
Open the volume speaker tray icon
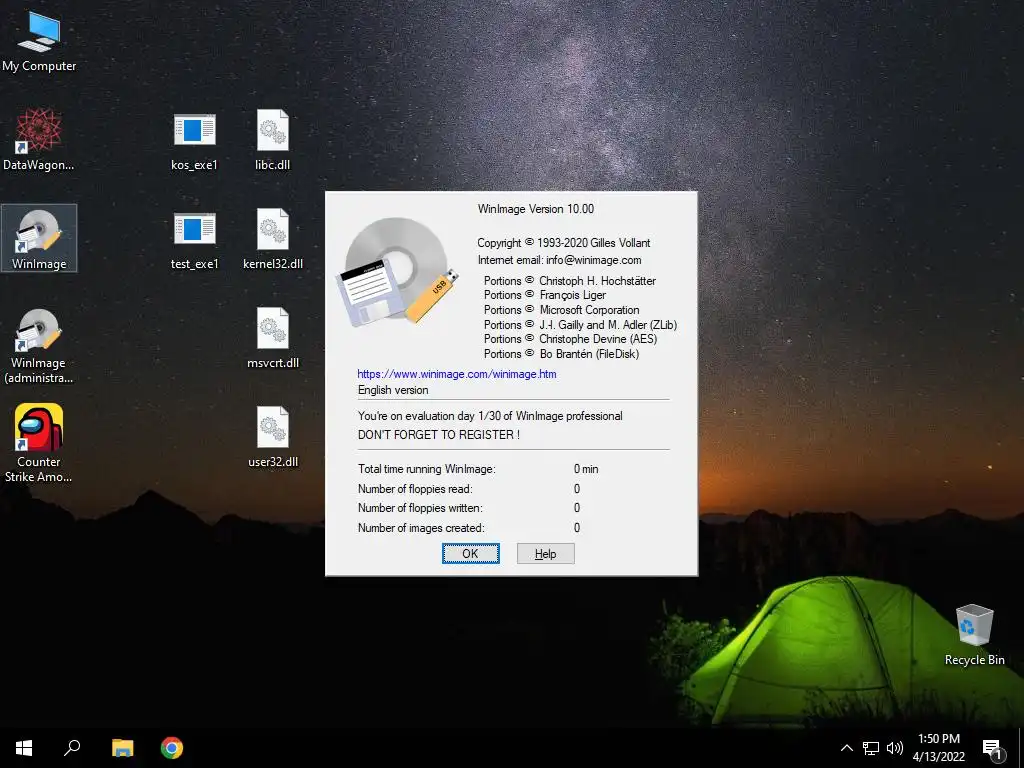click(x=895, y=748)
